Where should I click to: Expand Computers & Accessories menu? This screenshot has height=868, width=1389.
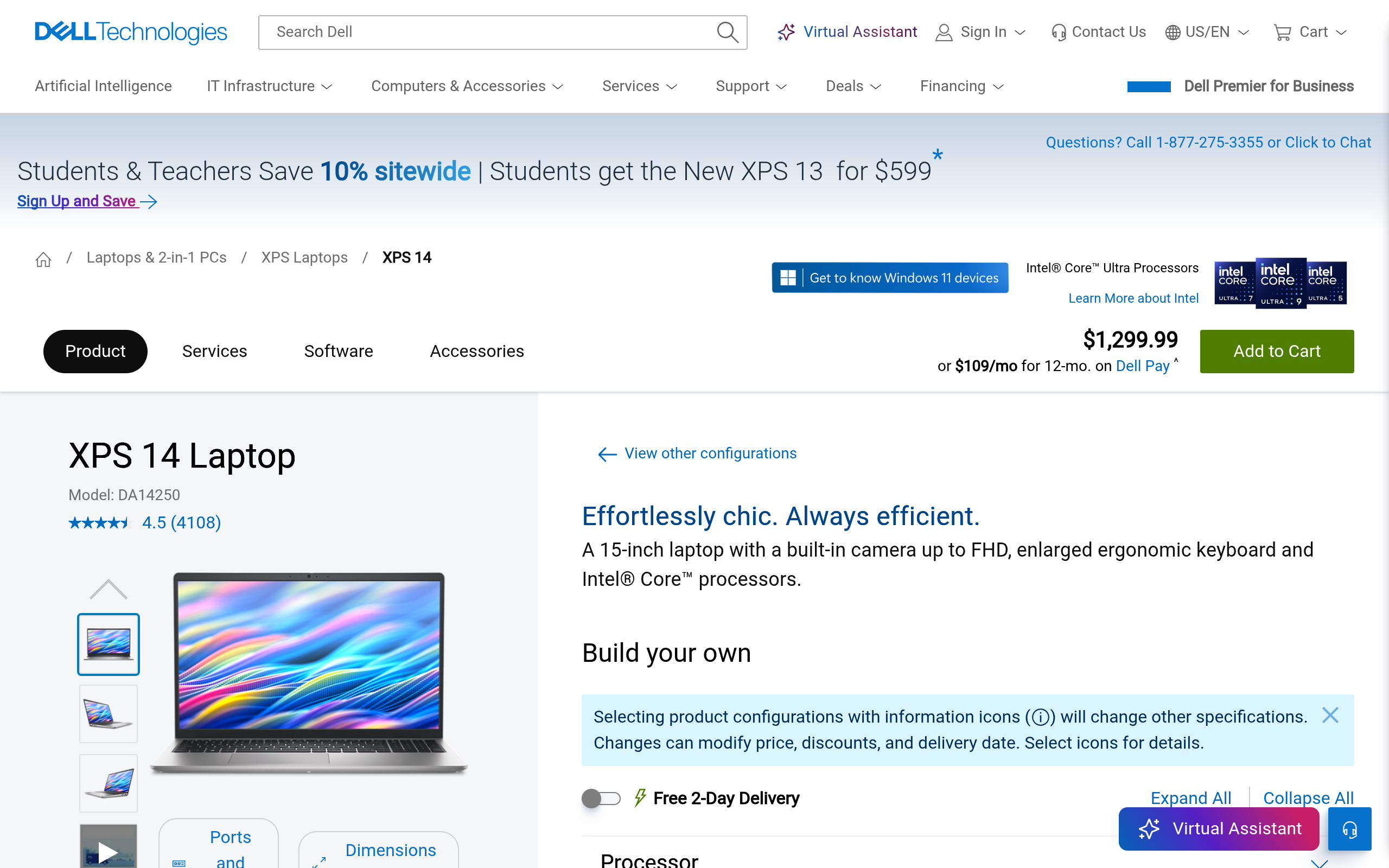click(x=467, y=86)
